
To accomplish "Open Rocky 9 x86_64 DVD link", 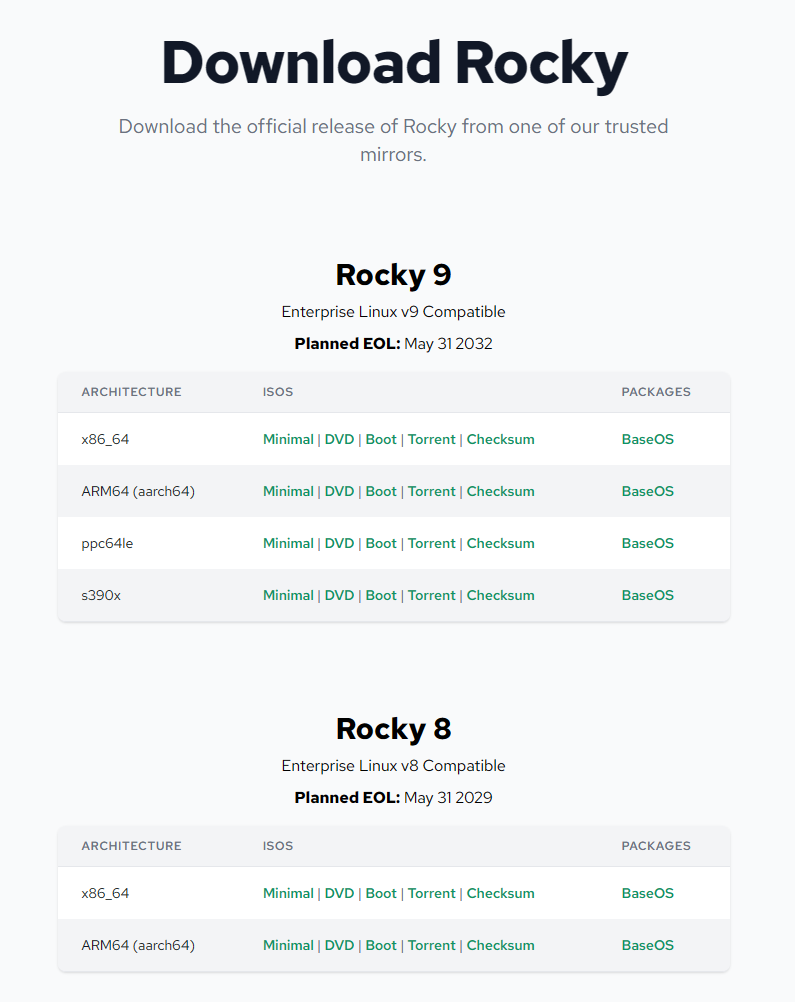I will 339,440.
